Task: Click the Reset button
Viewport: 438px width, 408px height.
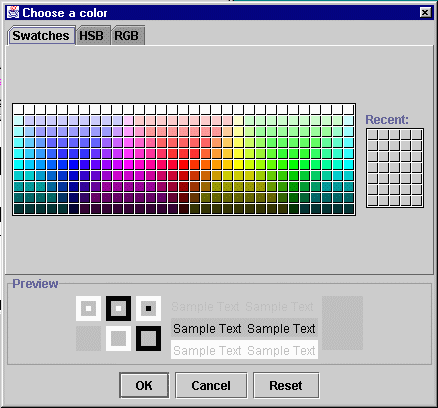Action: pos(286,385)
